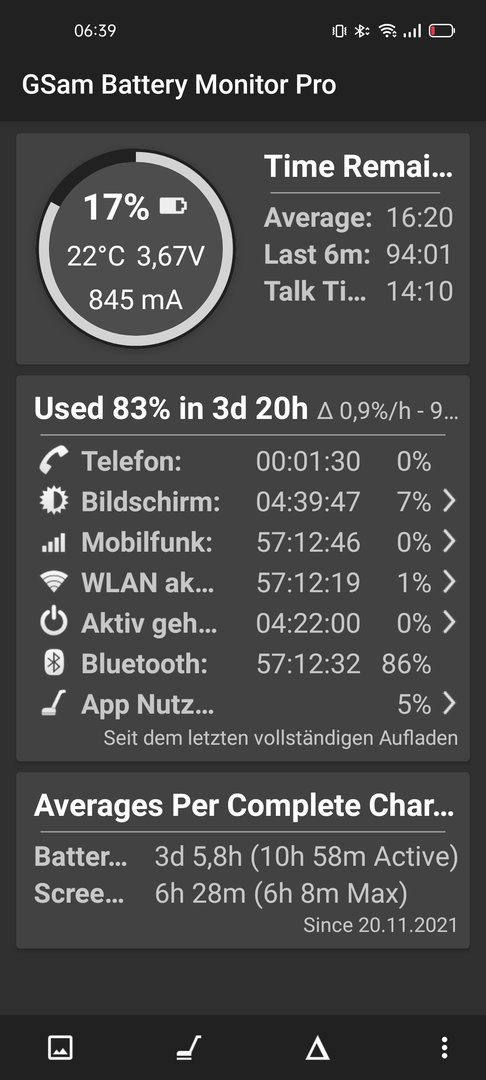486x1080 pixels.
Task: Expand Mobilfunk details chevron
Action: coord(449,542)
